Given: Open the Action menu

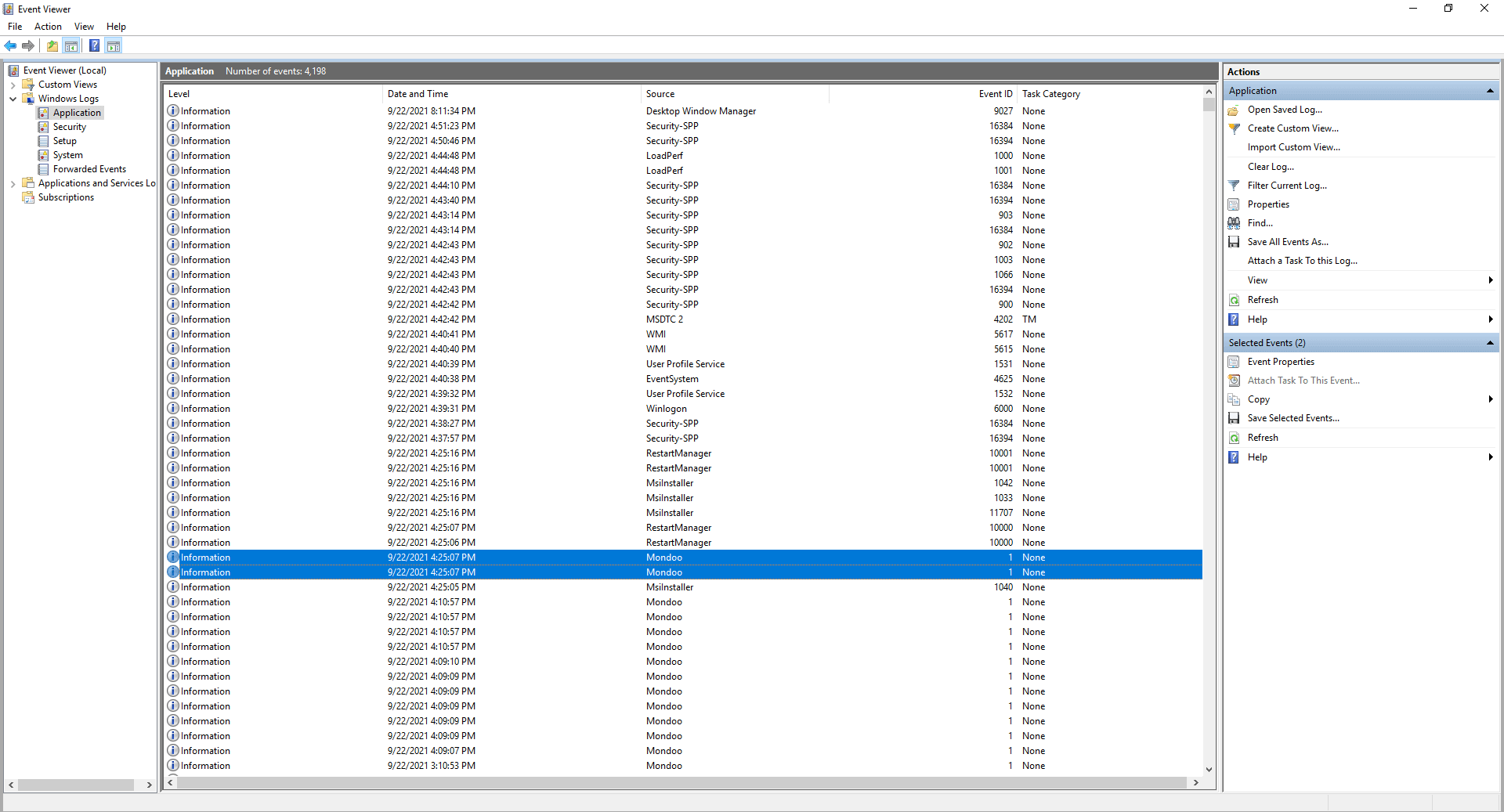Looking at the screenshot, I should pyautogui.click(x=48, y=26).
